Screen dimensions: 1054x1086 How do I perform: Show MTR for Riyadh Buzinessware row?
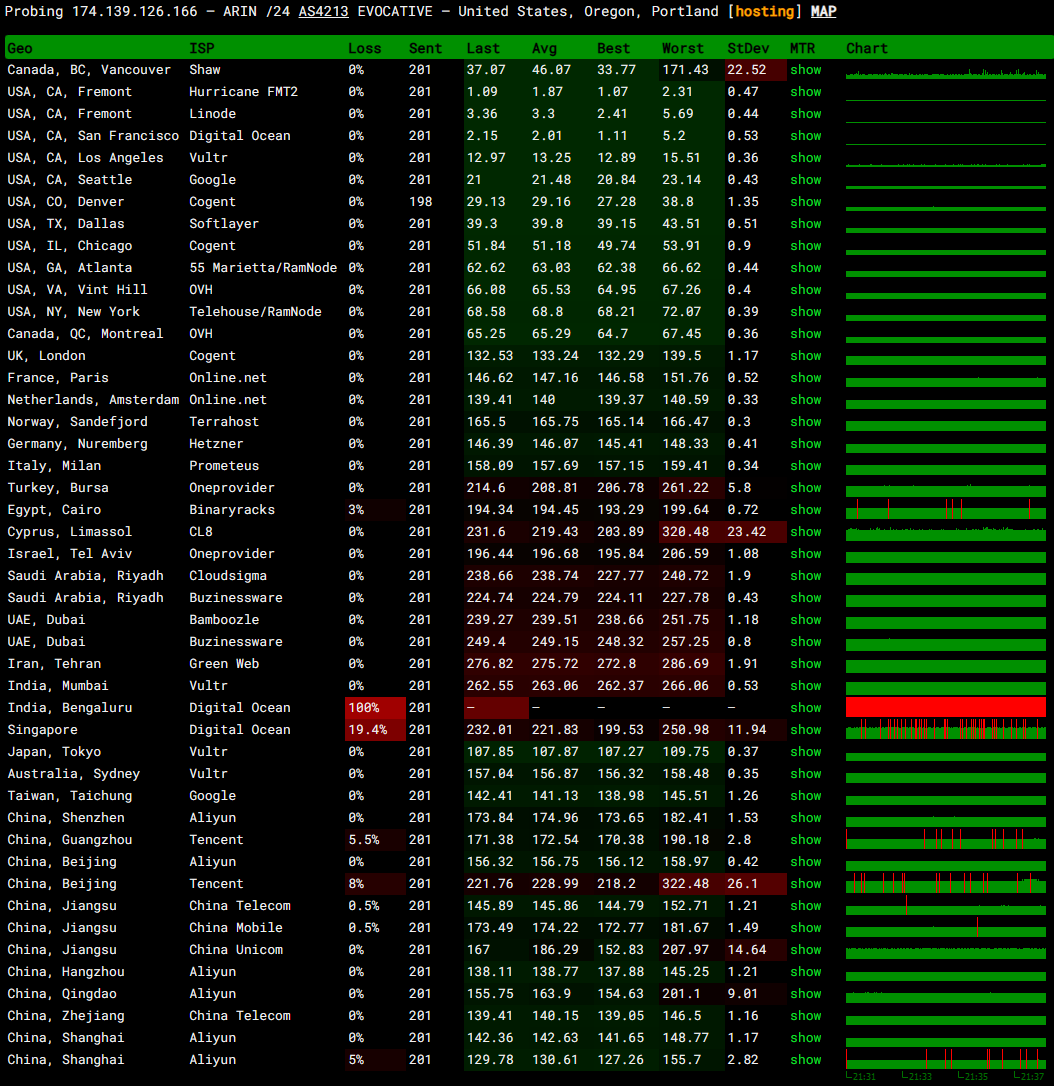pyautogui.click(x=806, y=598)
